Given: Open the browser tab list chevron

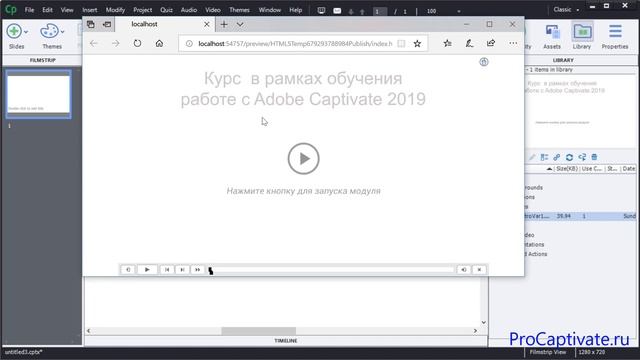Looking at the screenshot, I should click(240, 24).
